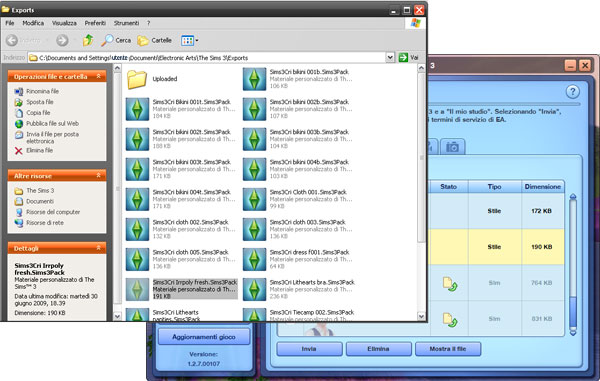
Task: Select the Uploaded folder icon
Action: coord(137,79)
